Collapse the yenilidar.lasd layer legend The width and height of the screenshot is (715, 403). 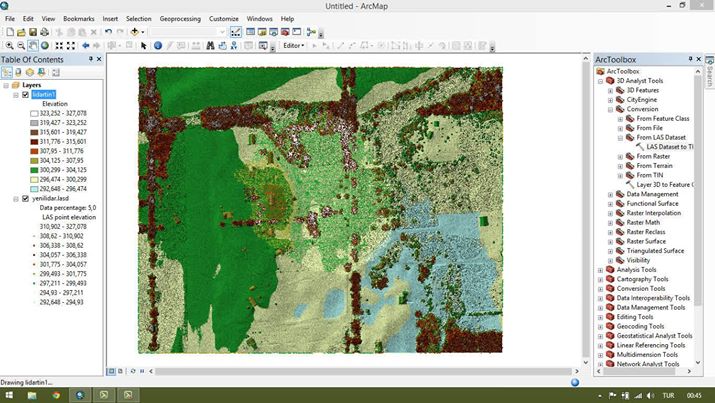[x=16, y=199]
